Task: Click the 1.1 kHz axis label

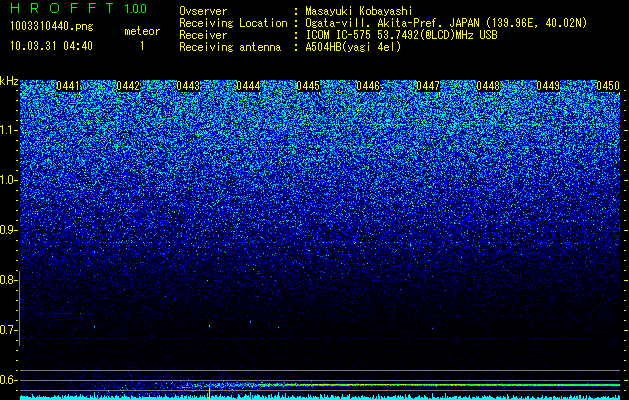Action: (9, 130)
